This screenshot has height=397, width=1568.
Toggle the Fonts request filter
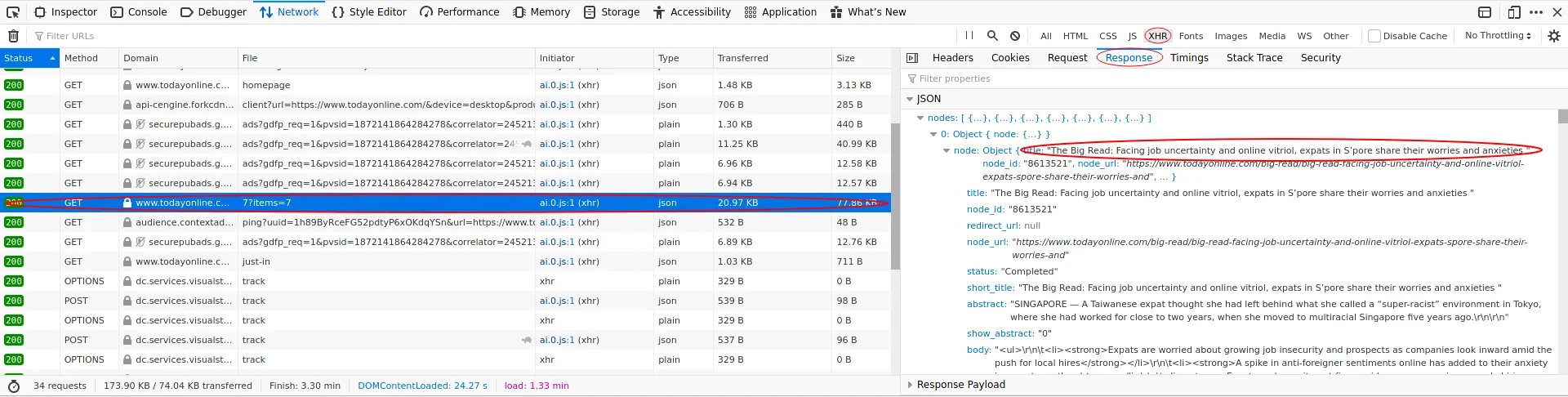(1191, 36)
